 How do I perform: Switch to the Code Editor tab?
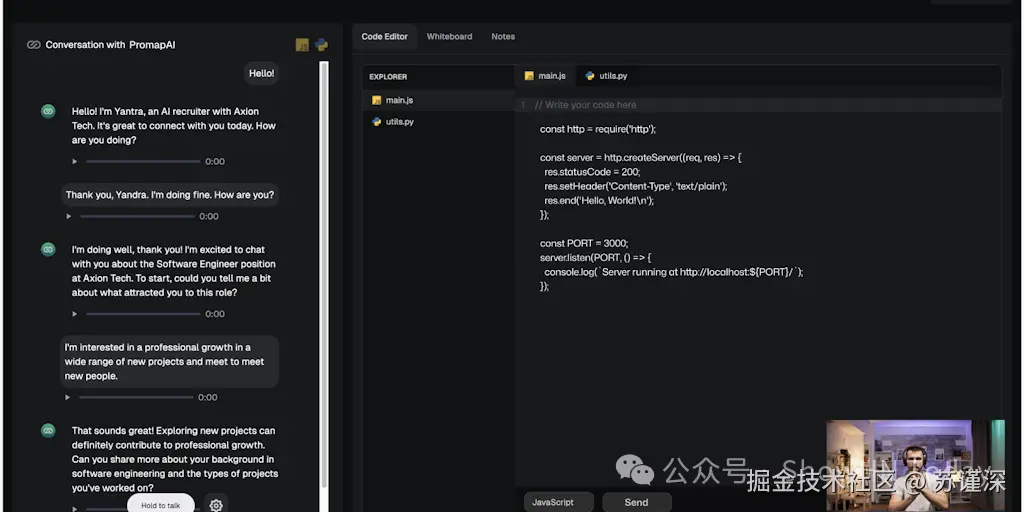(385, 37)
